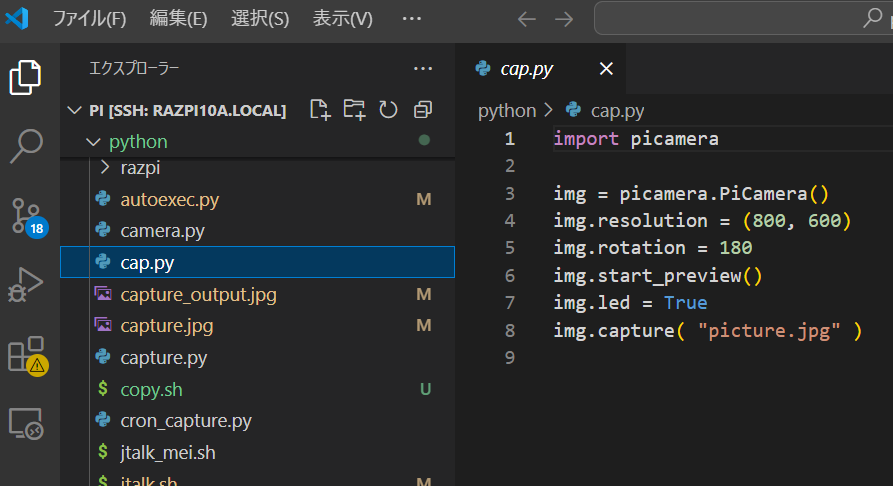The width and height of the screenshot is (893, 486).
Task: Open Source Control with 18 changes
Action: click(x=27, y=215)
